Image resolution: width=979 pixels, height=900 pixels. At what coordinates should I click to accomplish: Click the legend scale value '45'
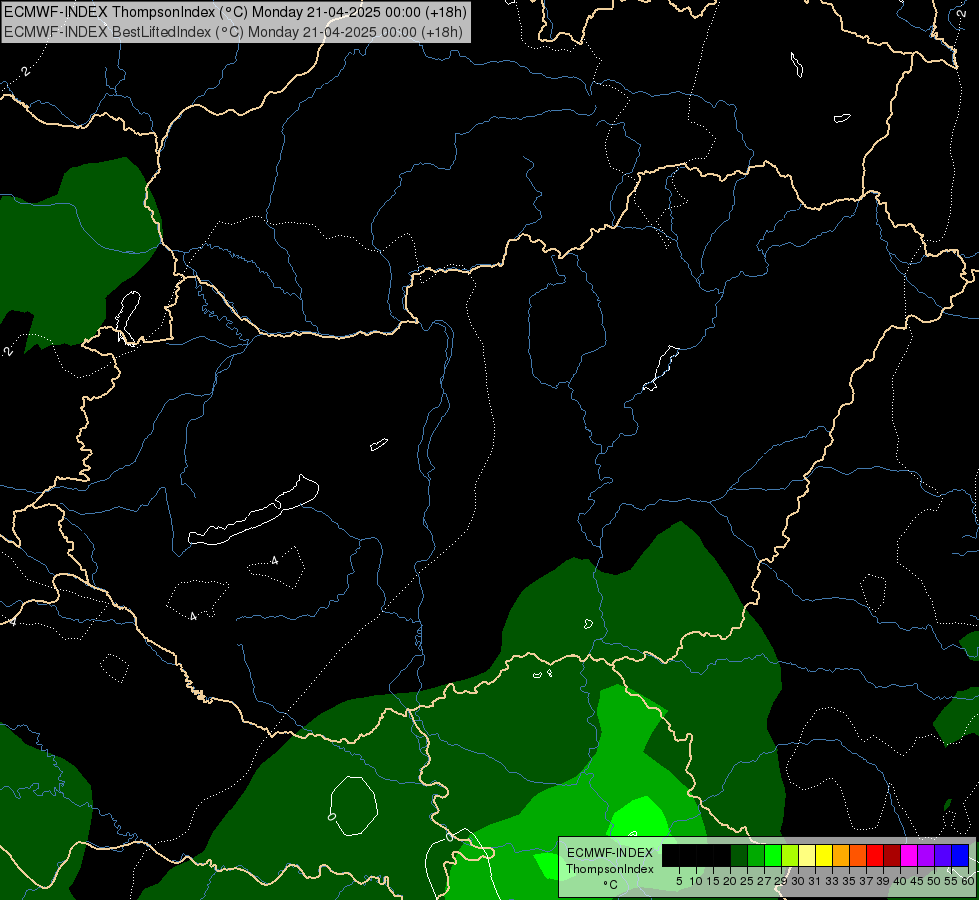[917, 881]
